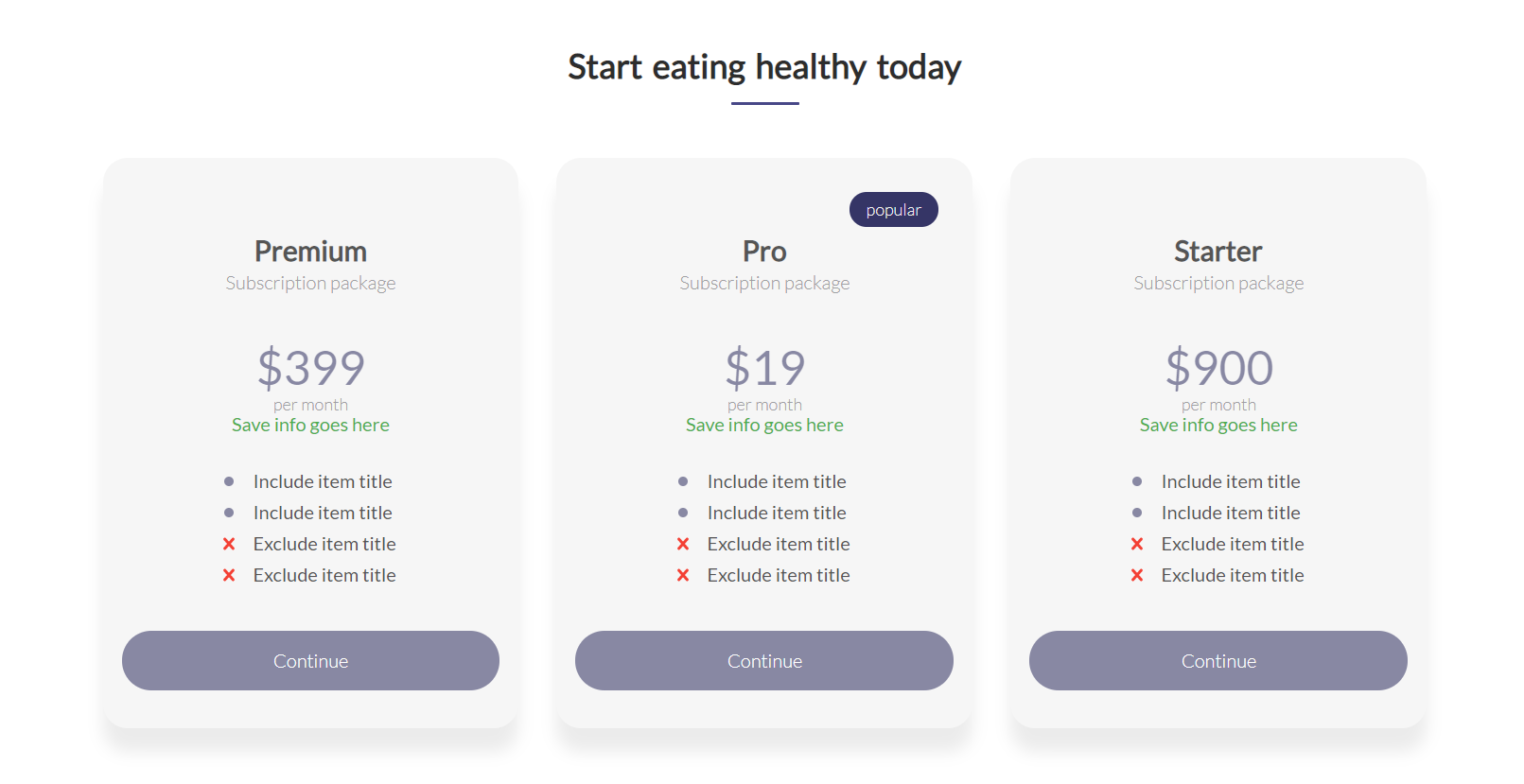
Task: Click second red X icon in Premium
Action: point(229,575)
